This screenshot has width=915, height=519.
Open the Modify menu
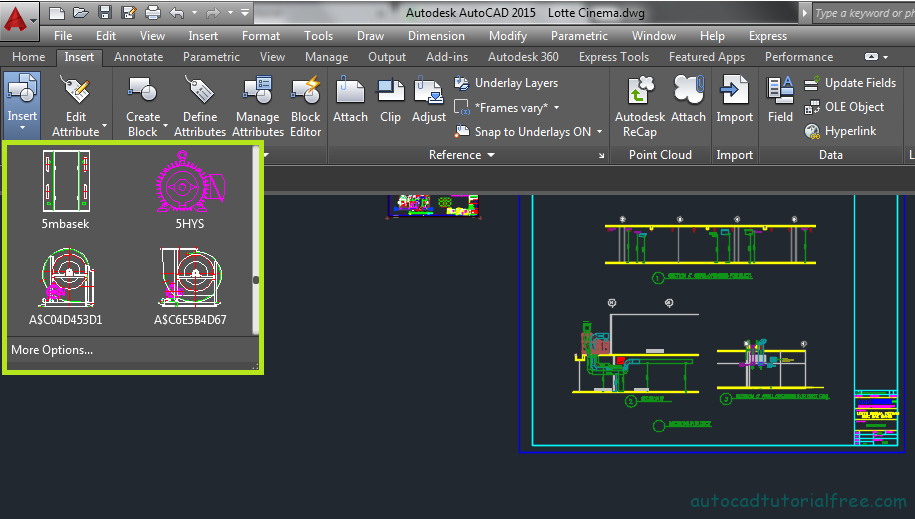508,36
